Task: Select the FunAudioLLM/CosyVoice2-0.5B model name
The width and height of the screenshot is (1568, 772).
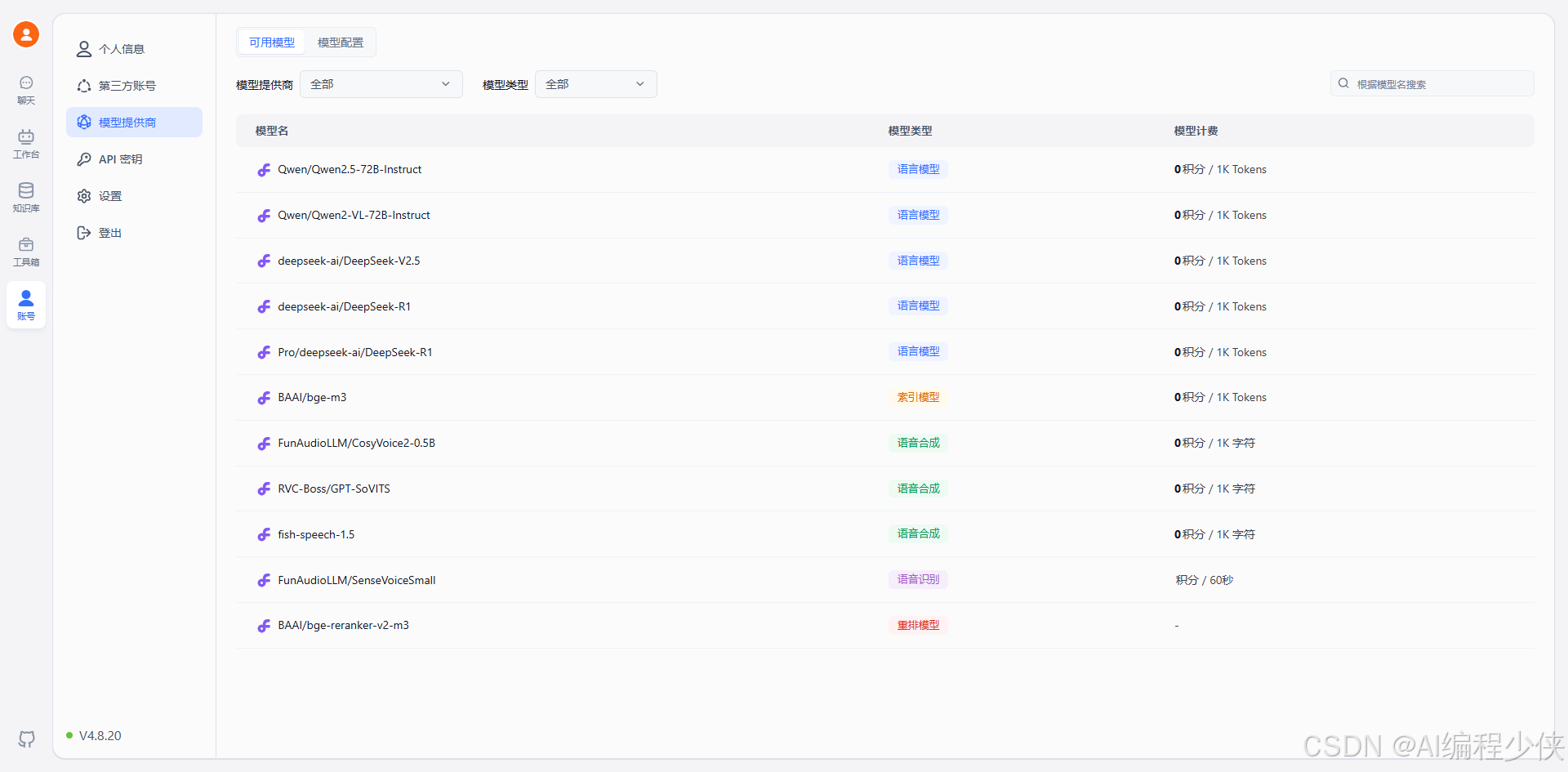Action: click(356, 443)
